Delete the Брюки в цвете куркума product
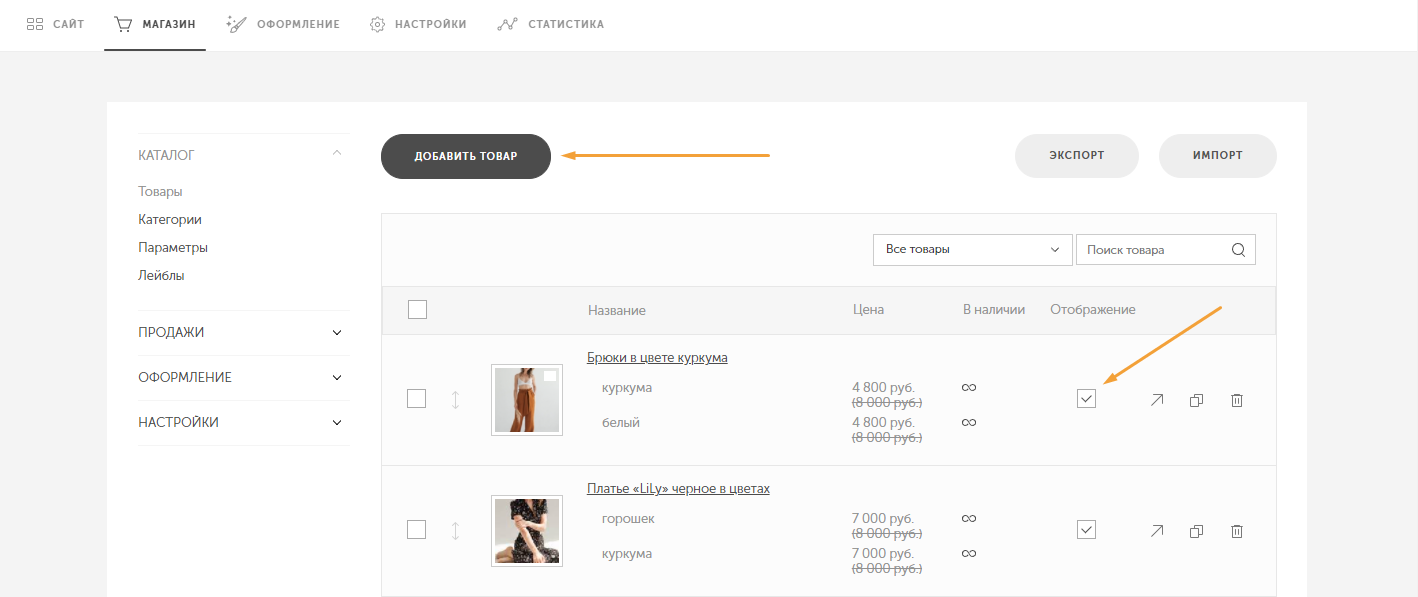Screen dimensions: 1418x597 coord(1236,400)
